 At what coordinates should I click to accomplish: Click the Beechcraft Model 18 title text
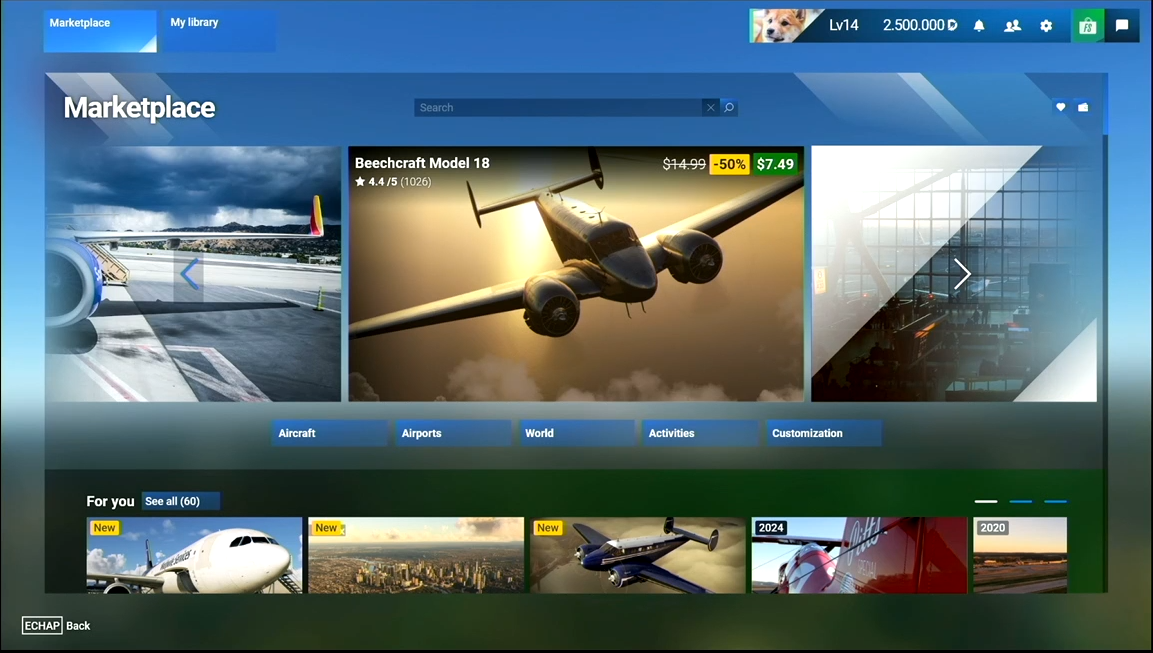pos(422,163)
